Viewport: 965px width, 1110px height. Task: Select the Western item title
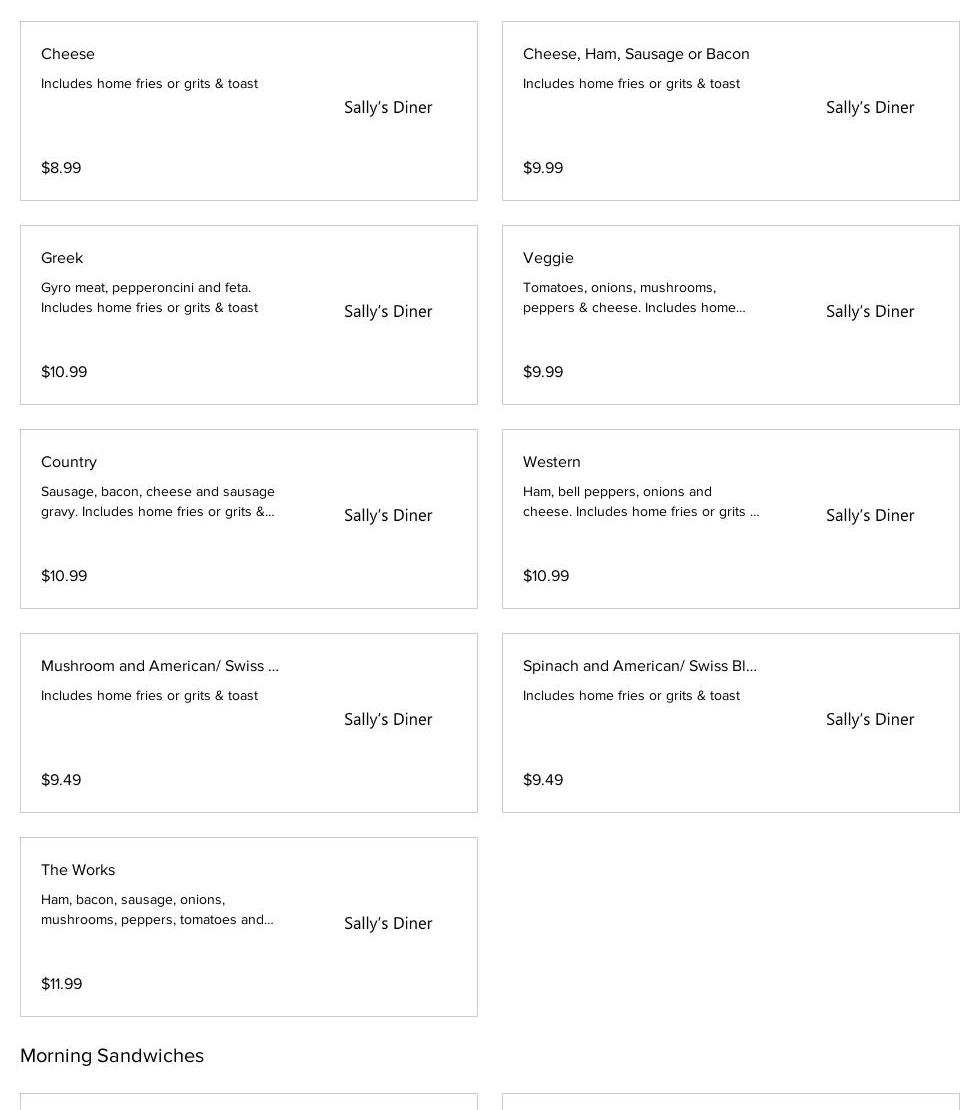[552, 462]
